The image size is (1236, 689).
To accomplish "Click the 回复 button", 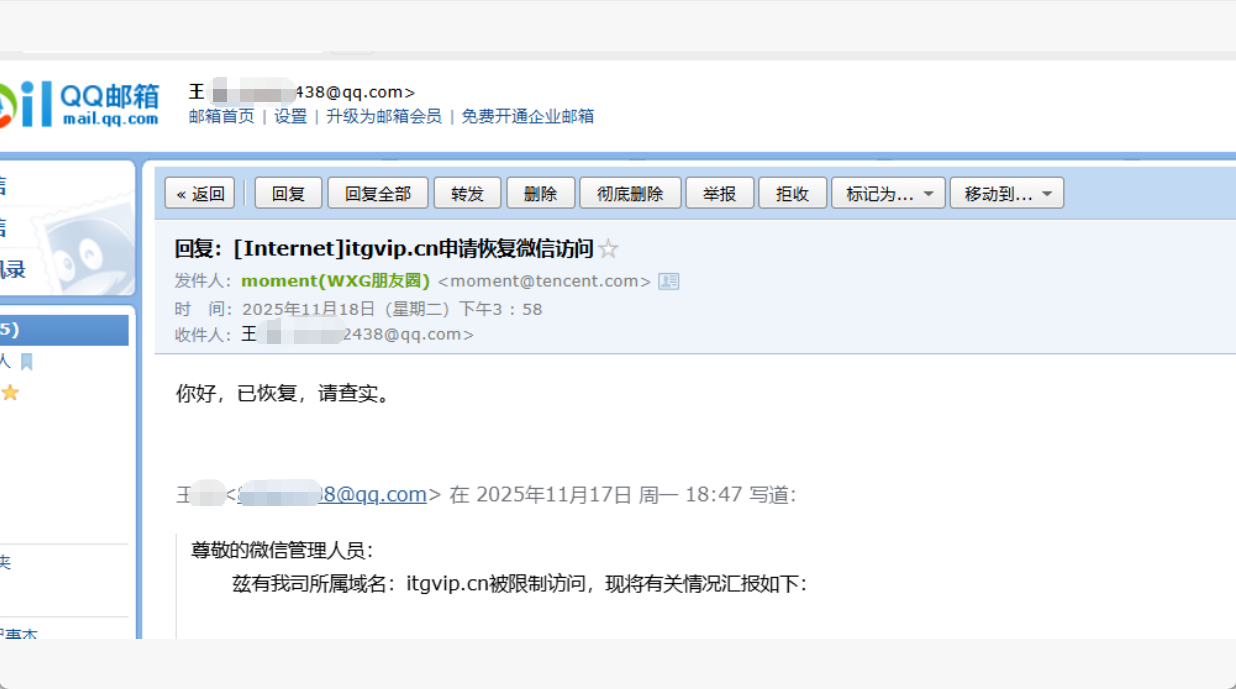I will (288, 194).
